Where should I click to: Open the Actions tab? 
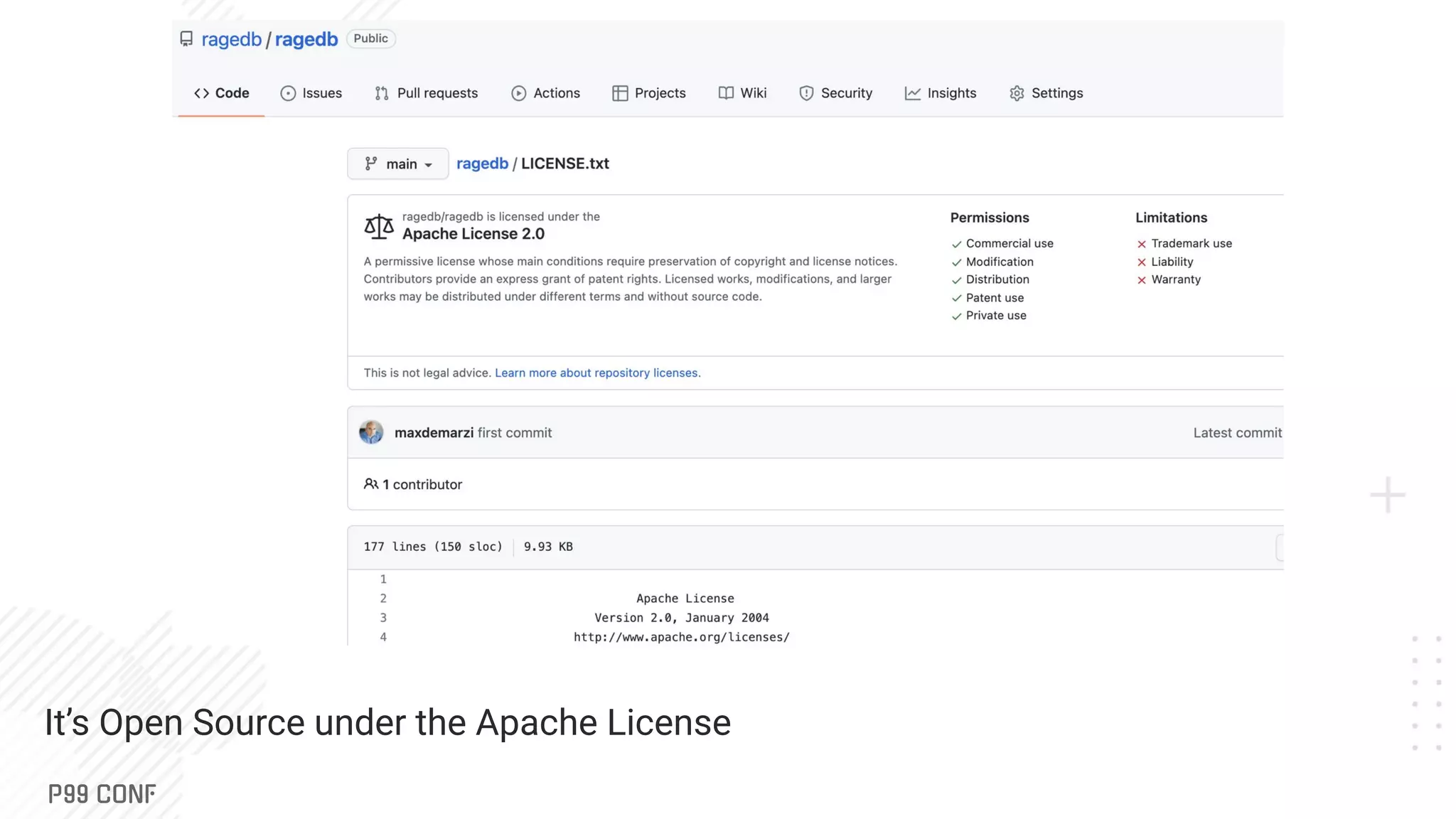pyautogui.click(x=545, y=93)
